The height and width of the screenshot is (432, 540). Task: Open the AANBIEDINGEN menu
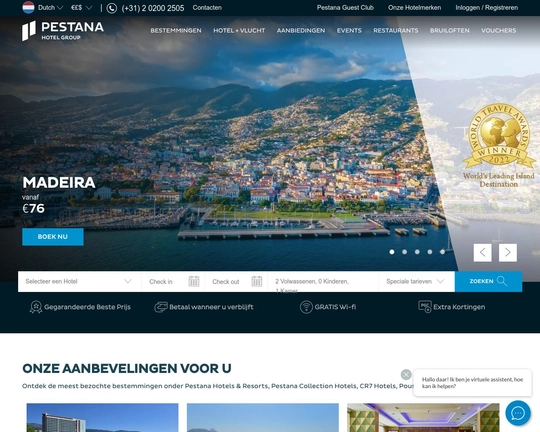[x=301, y=31]
